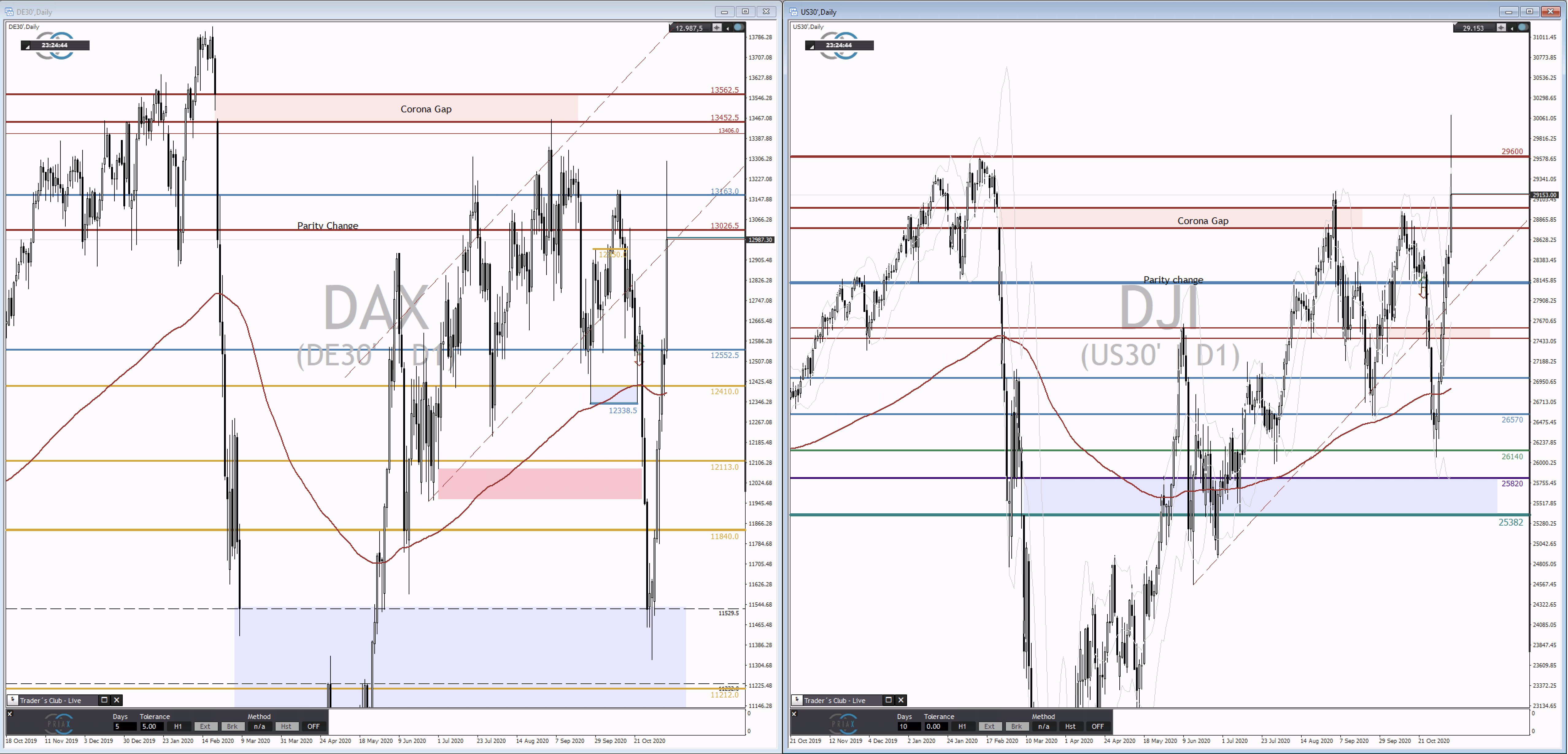Click the DE30 chart window title icon
The width and height of the screenshot is (1568, 754).
(9, 12)
